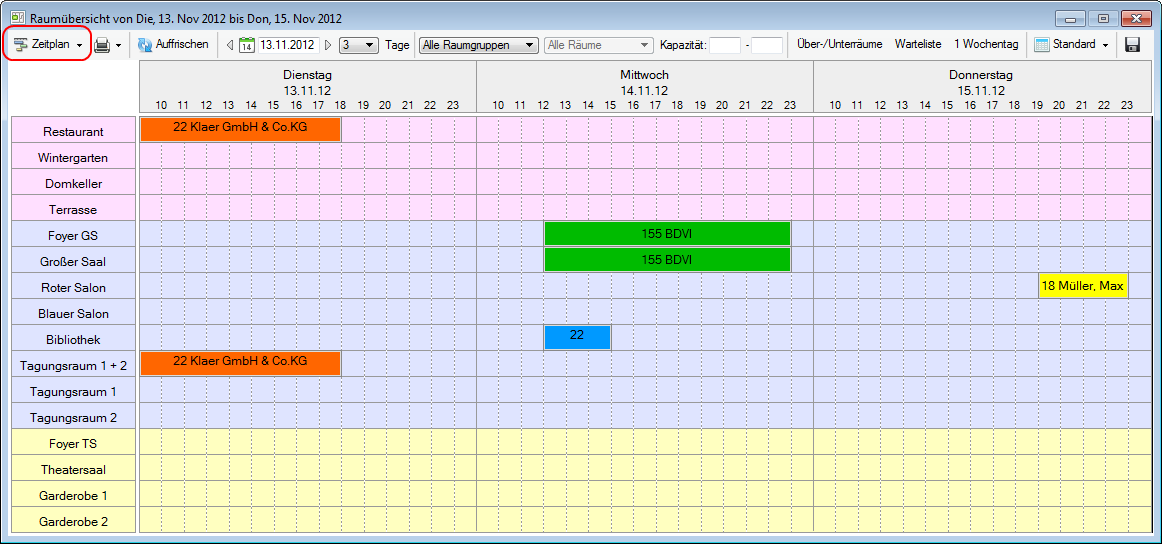The height and width of the screenshot is (544, 1162).
Task: Select the Theatersaal room row label
Action: point(73,470)
